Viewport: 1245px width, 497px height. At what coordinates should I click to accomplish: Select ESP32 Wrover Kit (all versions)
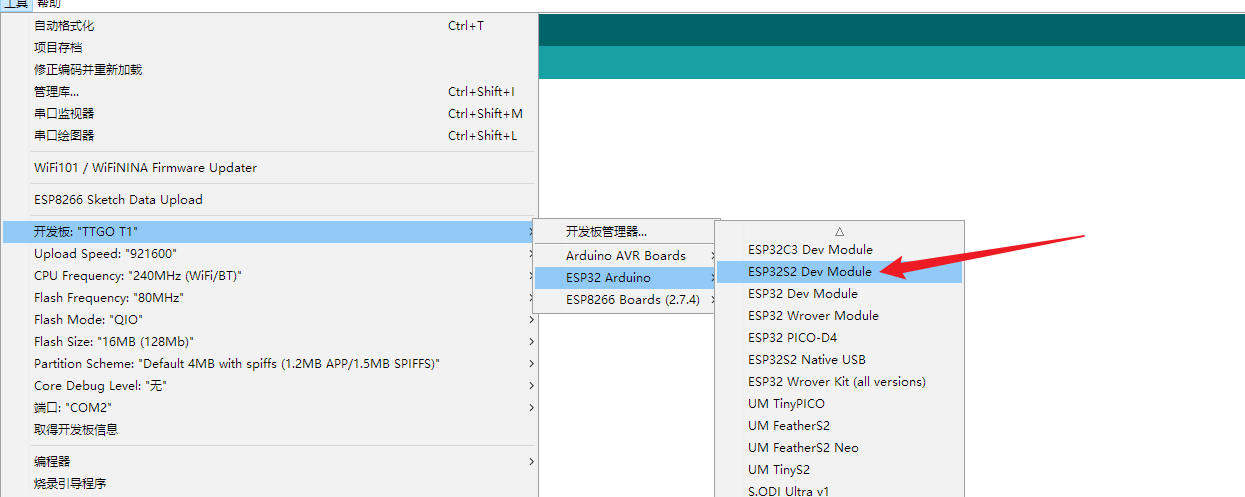point(840,382)
